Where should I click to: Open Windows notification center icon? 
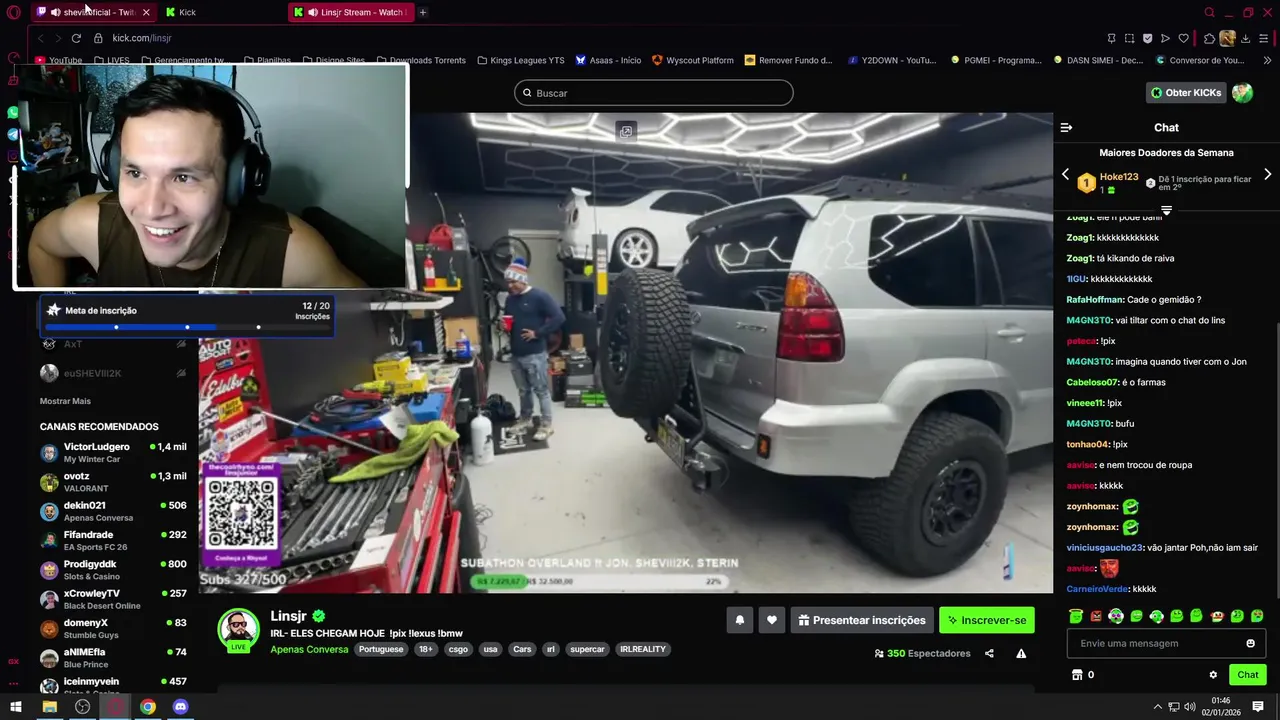click(x=1258, y=707)
